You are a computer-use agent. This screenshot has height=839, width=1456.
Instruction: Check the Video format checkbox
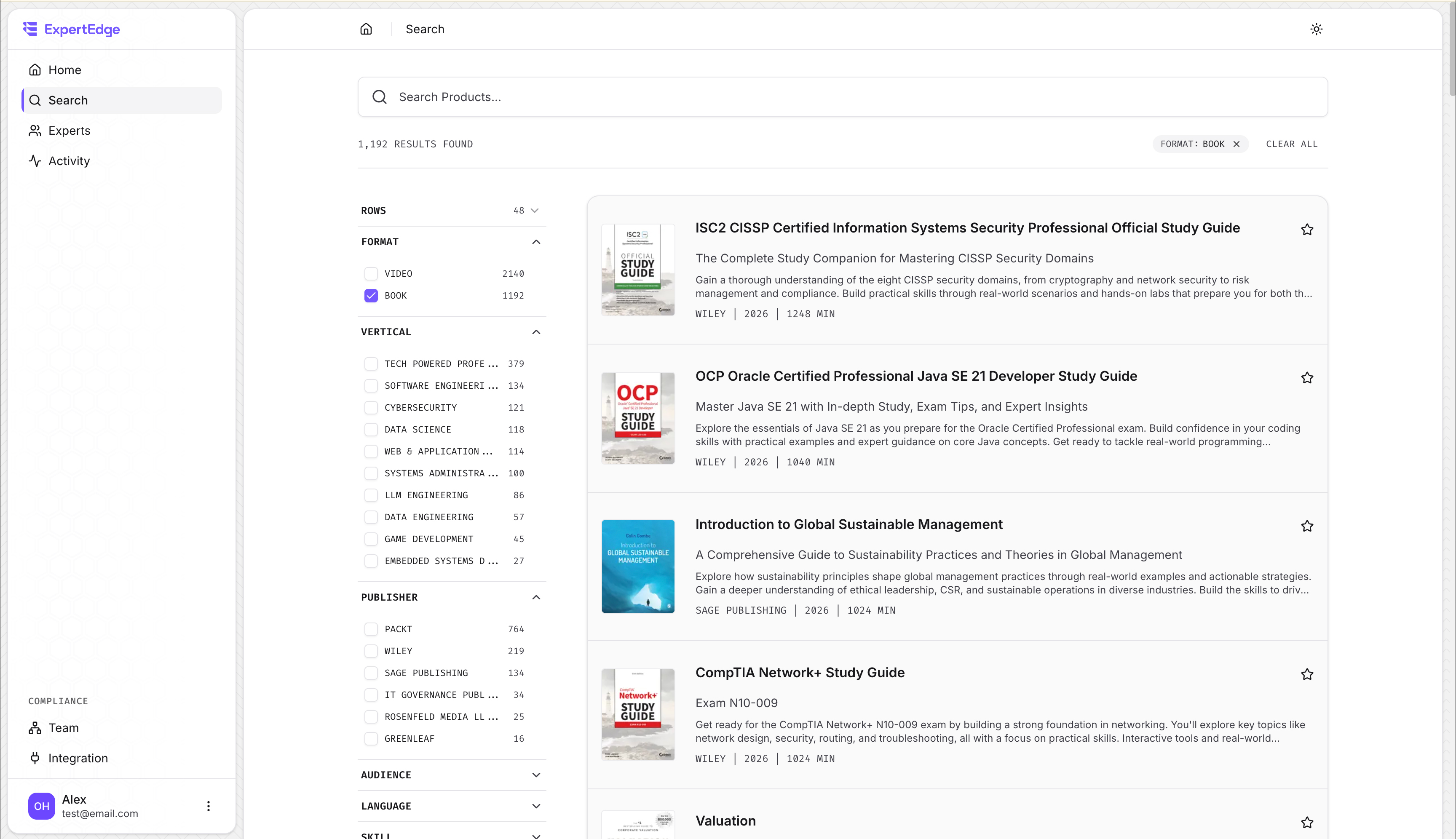tap(371, 274)
